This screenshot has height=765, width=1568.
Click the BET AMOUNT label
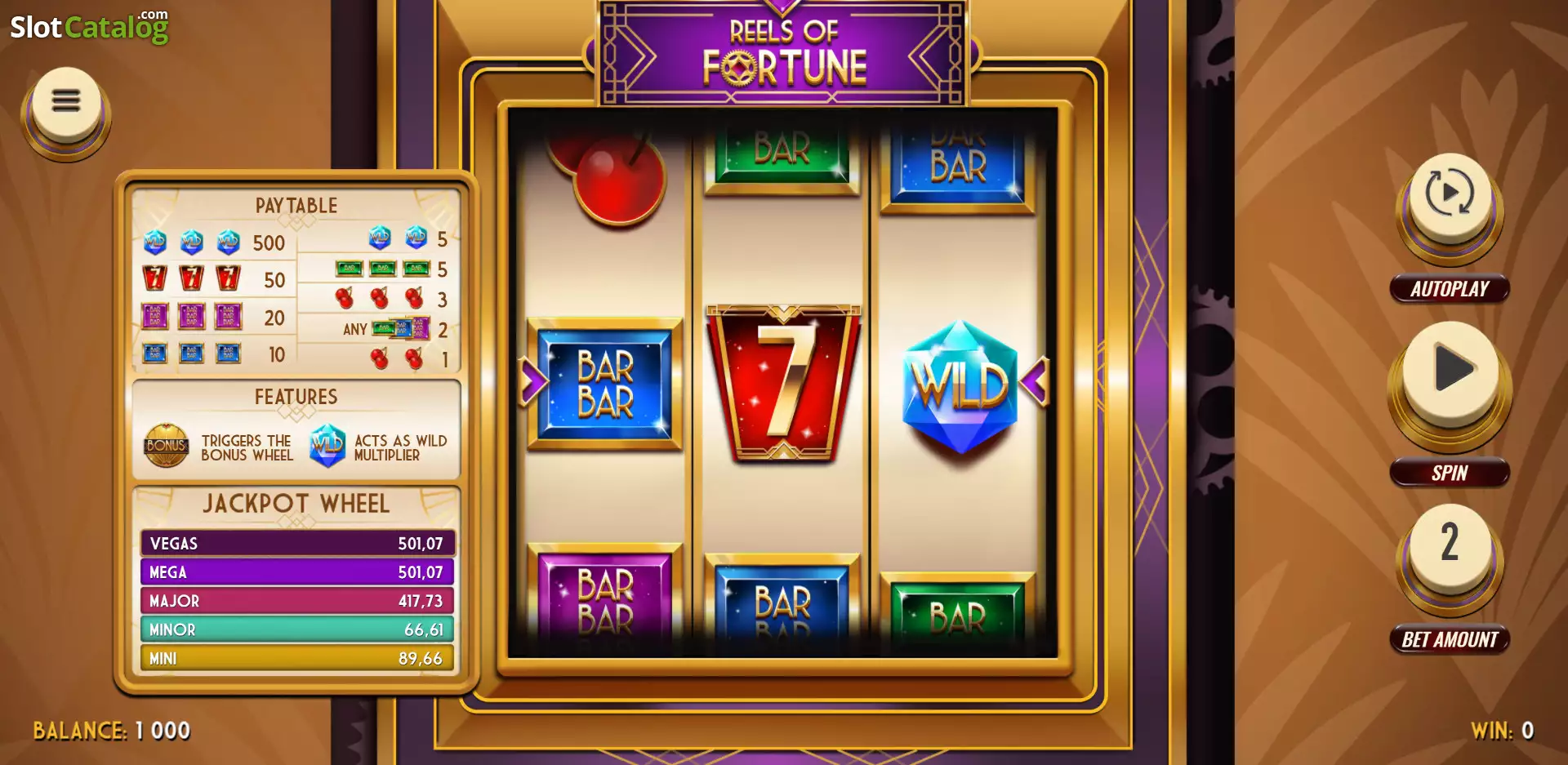pos(1450,640)
